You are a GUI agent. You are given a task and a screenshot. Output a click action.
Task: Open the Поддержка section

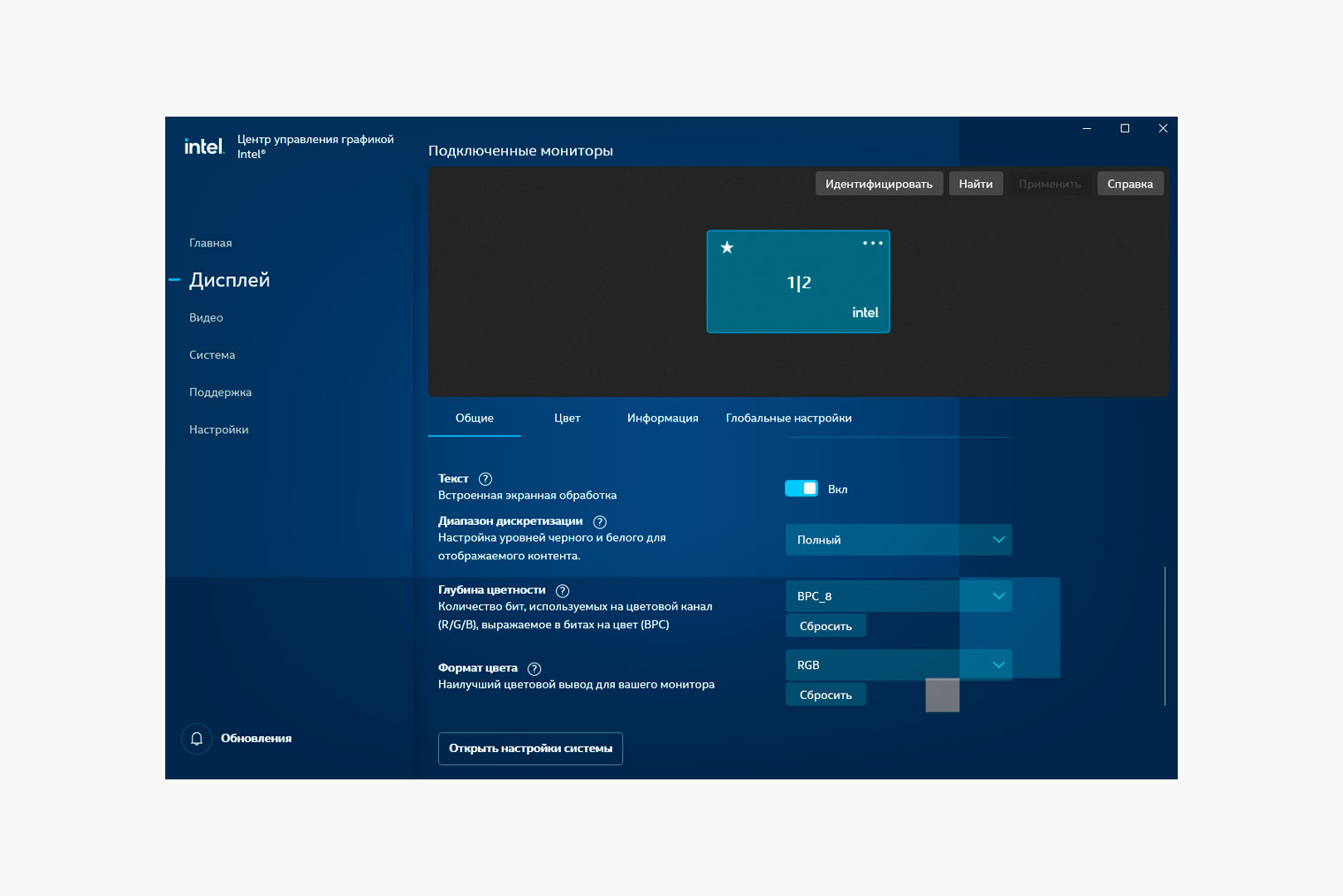(220, 392)
